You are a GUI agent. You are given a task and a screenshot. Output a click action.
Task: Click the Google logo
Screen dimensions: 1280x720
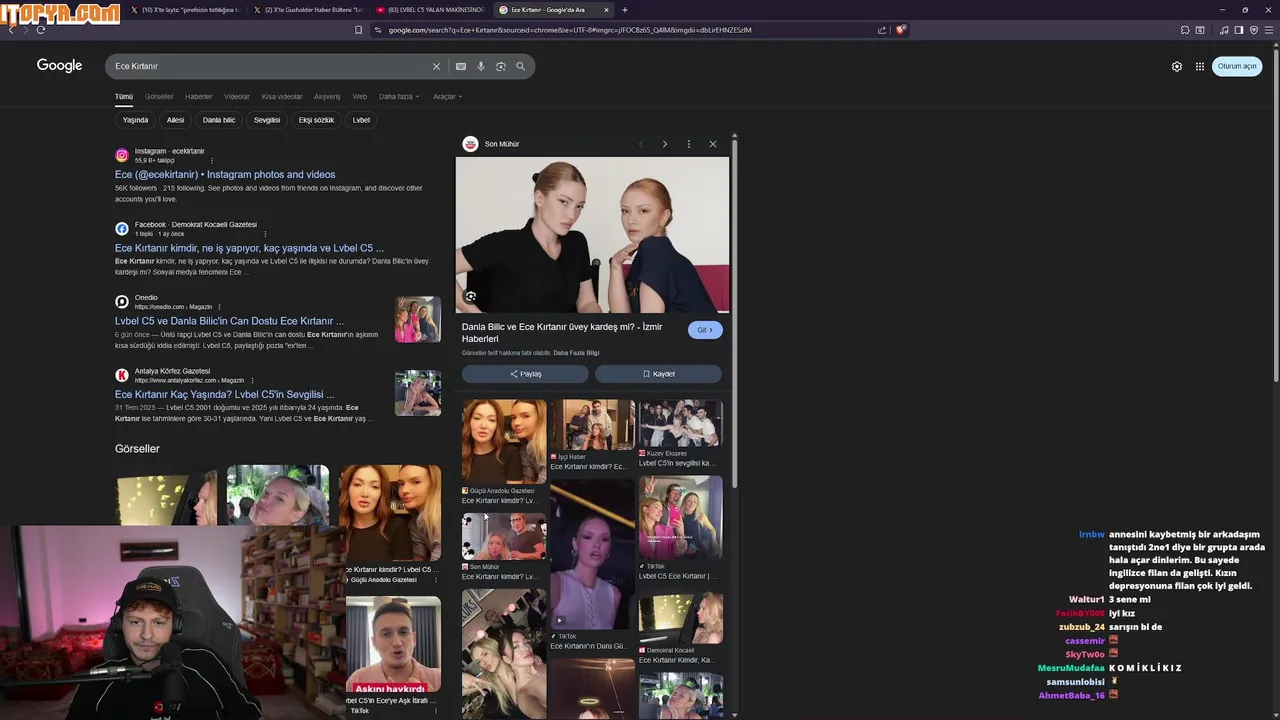59,65
